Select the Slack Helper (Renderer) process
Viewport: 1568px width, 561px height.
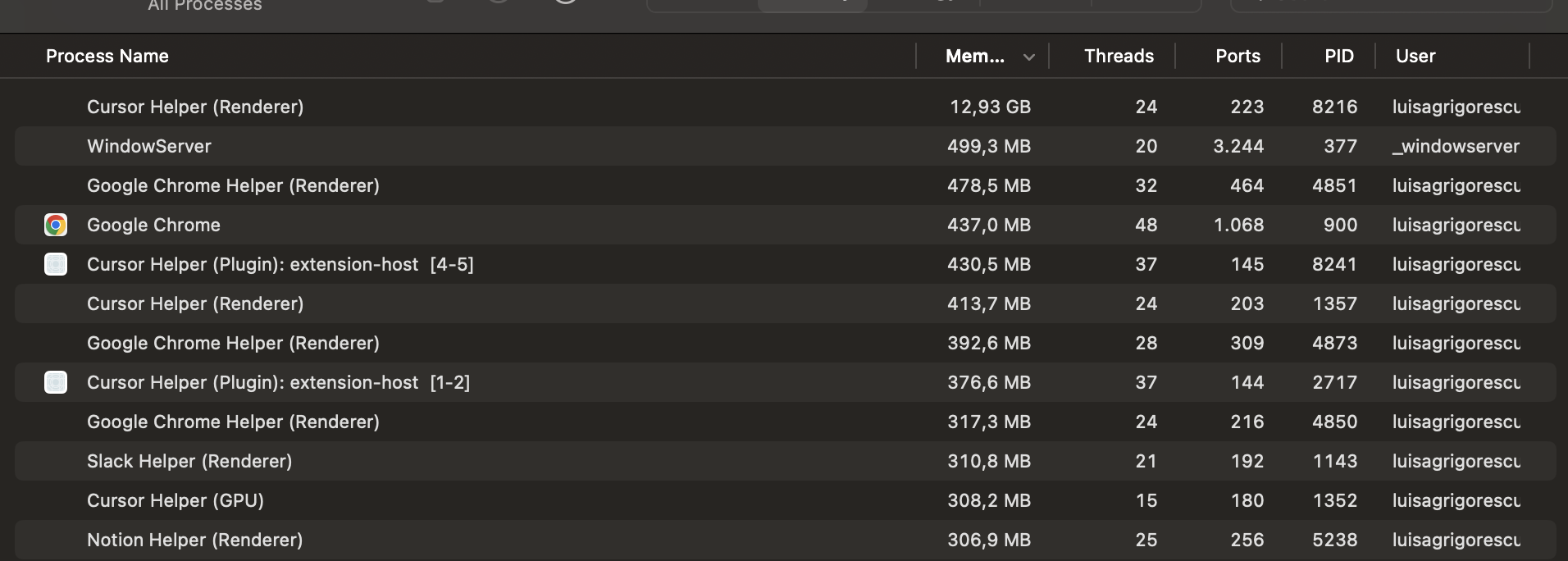point(189,461)
